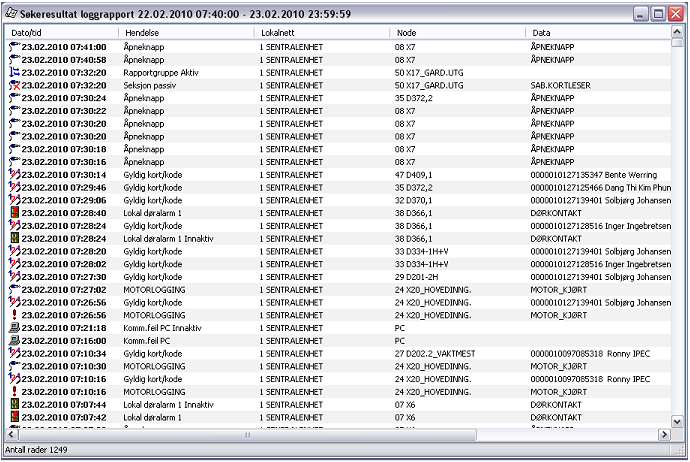Sort by the Hendelse column header
Screen dimensions: 690x462
[185, 33]
